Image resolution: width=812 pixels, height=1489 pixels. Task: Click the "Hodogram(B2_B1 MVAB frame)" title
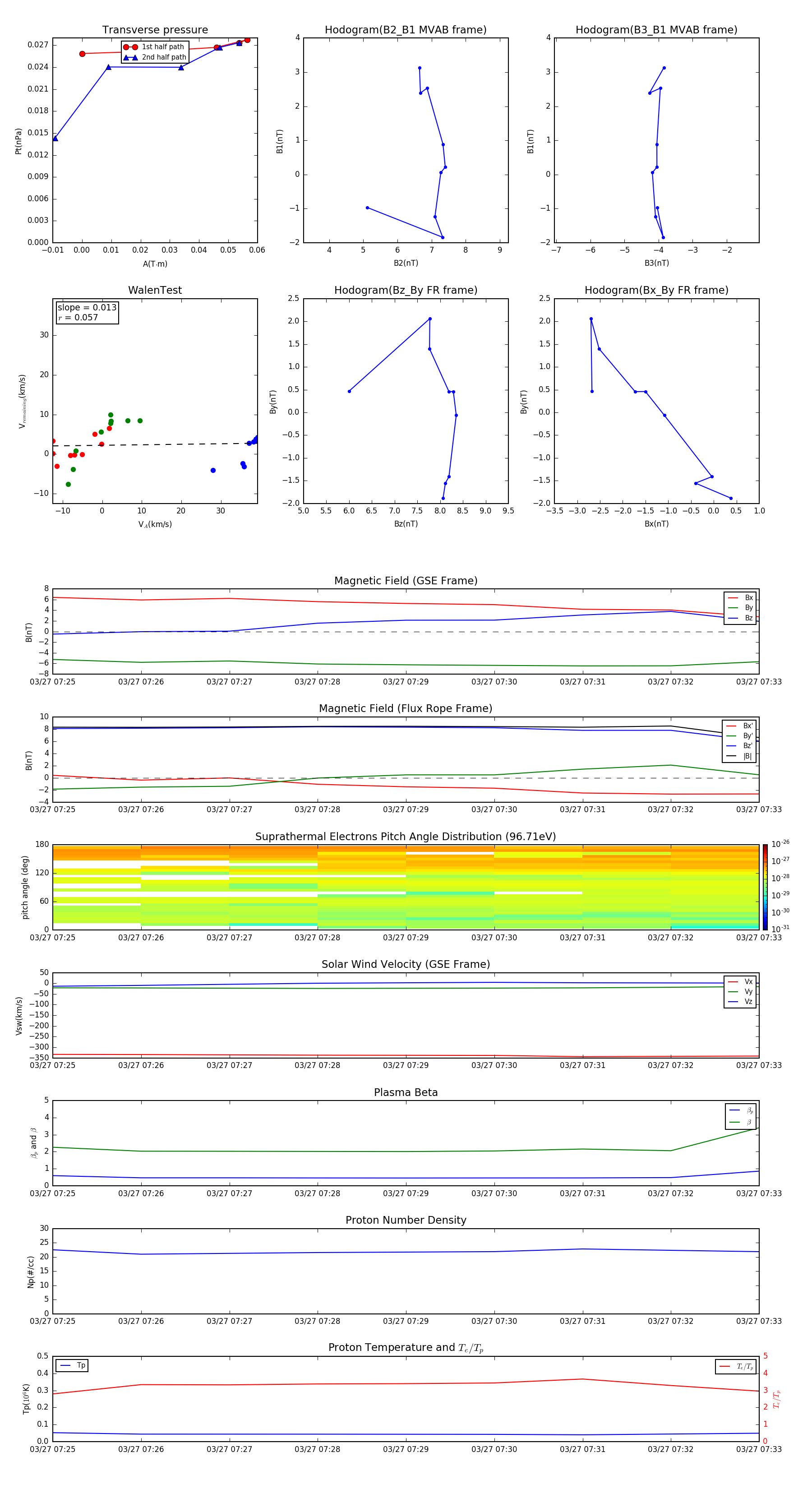(x=406, y=30)
